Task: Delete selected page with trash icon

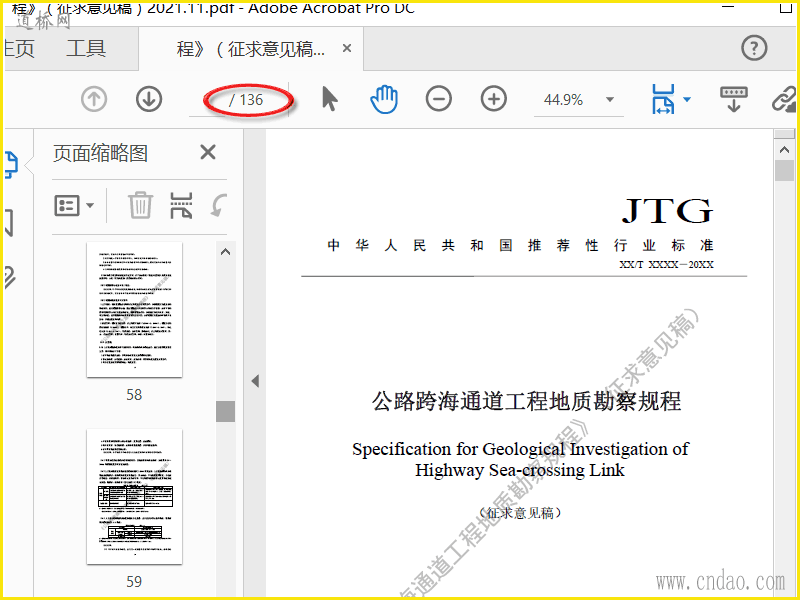Action: 140,205
